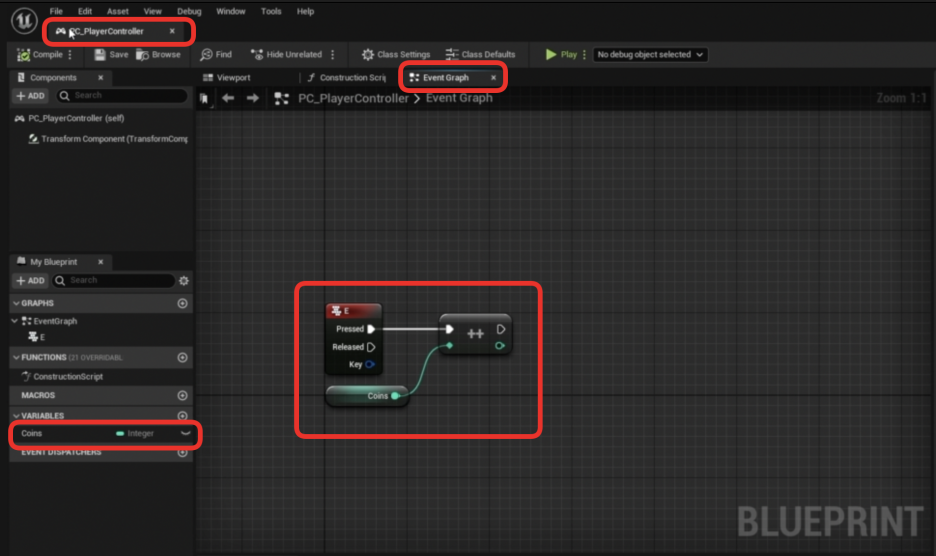Switch to the Viewport tab
Screen dimensions: 936x556
coord(227,78)
